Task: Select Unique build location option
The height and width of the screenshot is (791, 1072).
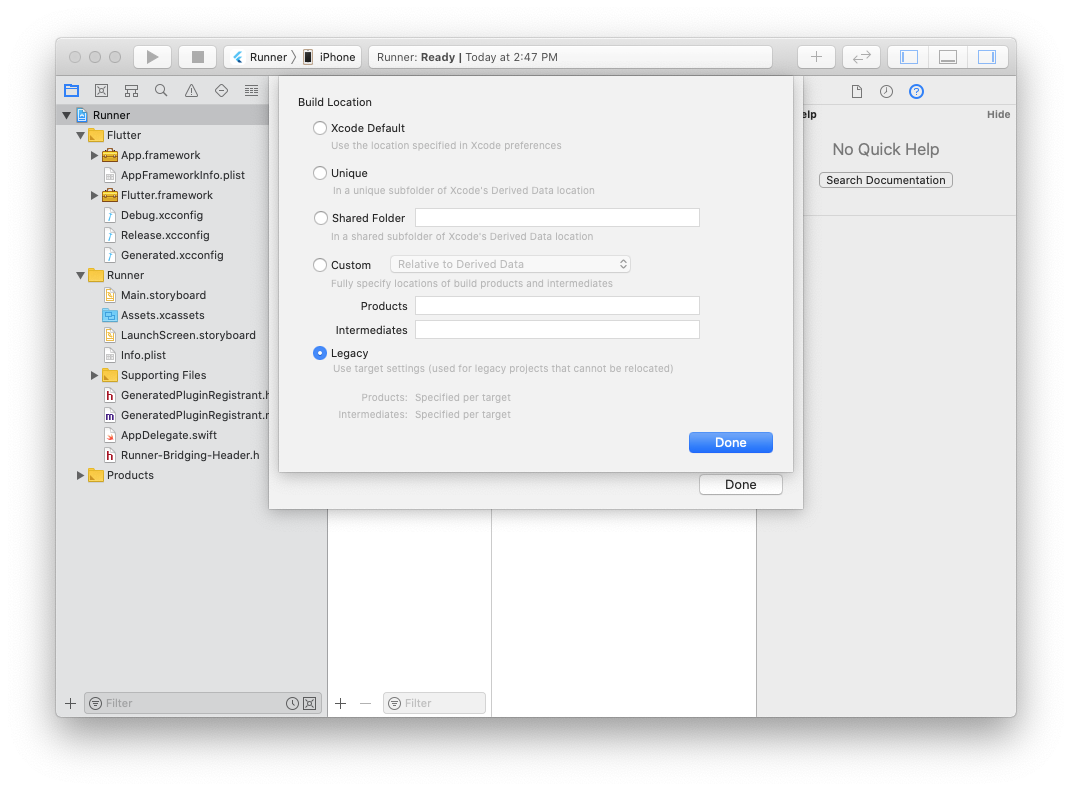Action: point(319,173)
